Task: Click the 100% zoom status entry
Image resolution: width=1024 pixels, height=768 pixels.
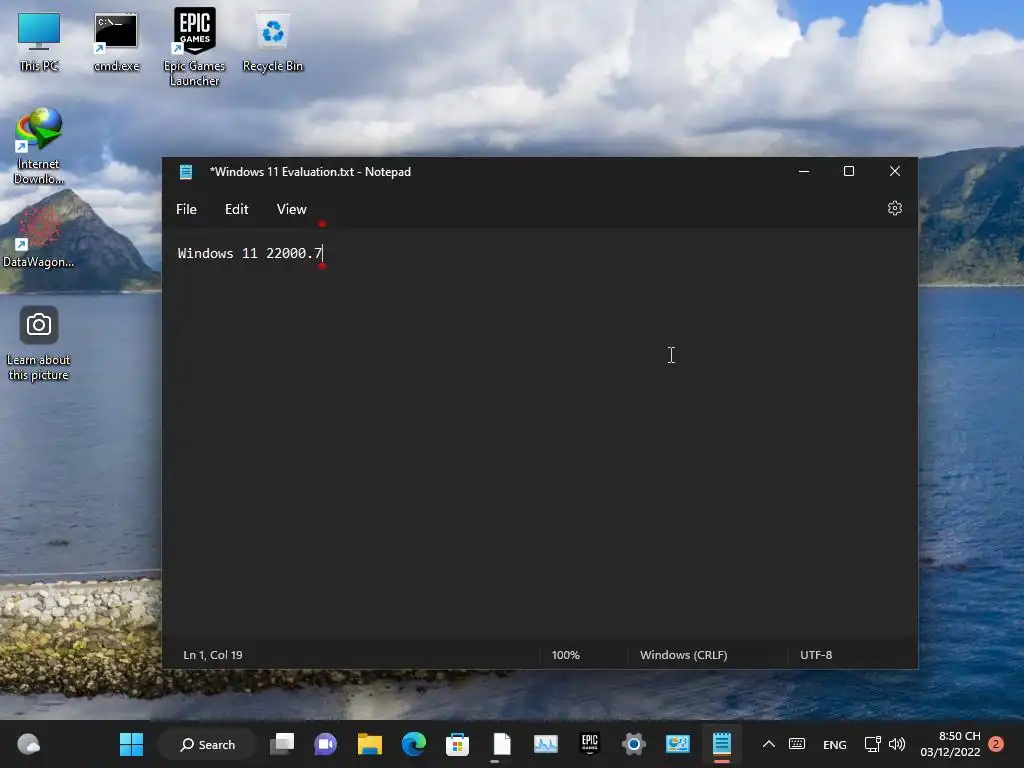Action: pyautogui.click(x=566, y=655)
